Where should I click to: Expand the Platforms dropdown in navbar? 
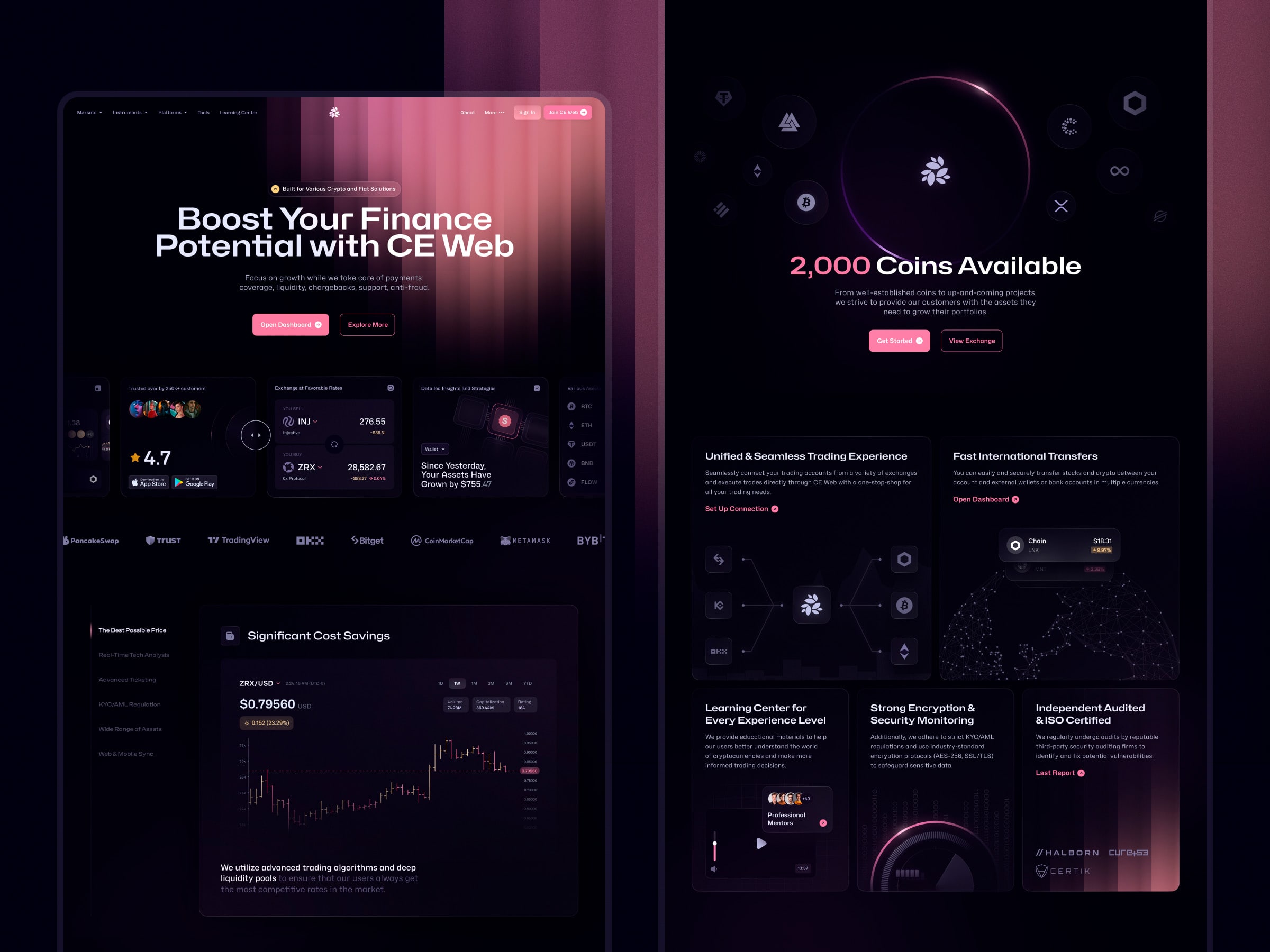coord(172,112)
